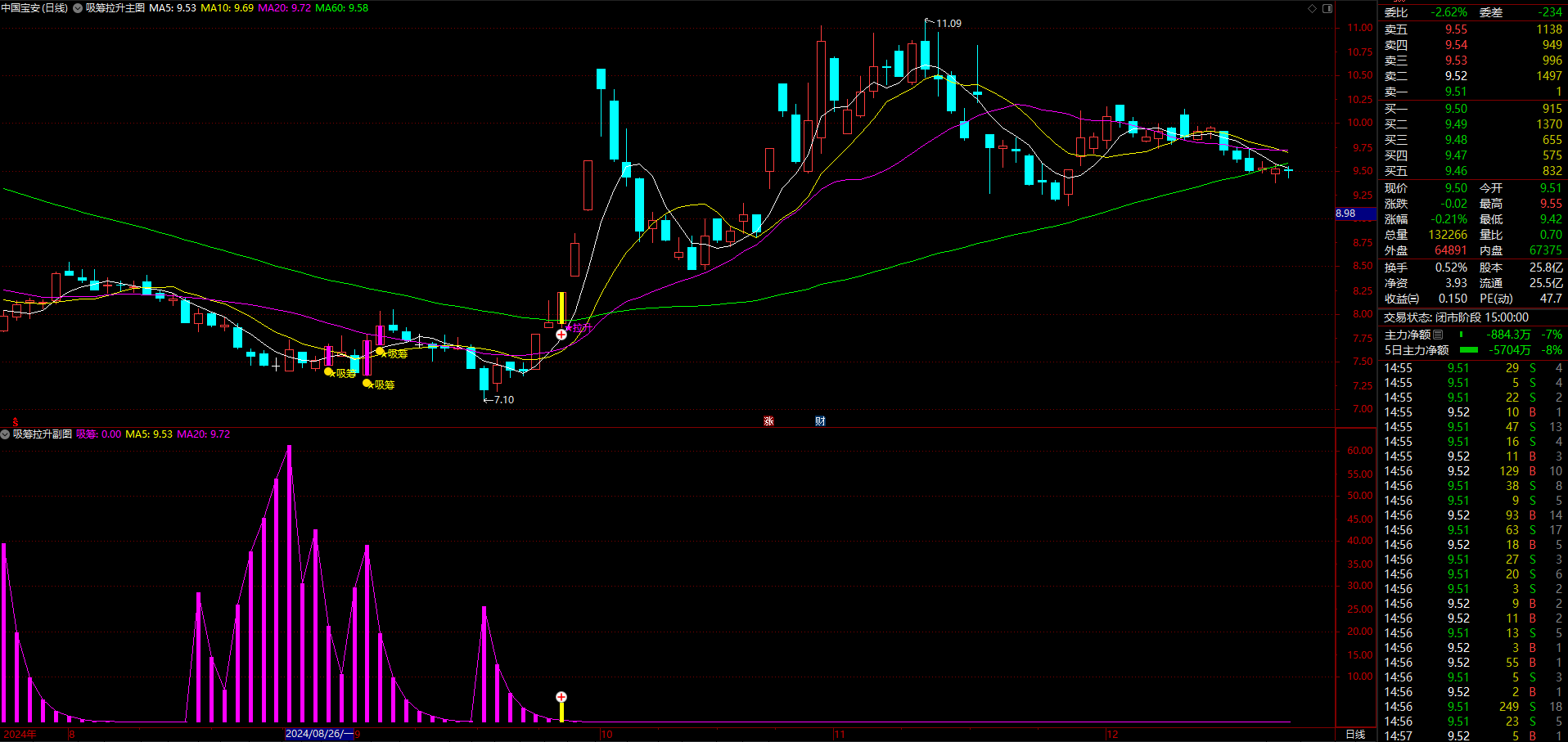Click the red plus marker near 拉升
Screen dimensions: 1568x742
pyautogui.click(x=561, y=335)
